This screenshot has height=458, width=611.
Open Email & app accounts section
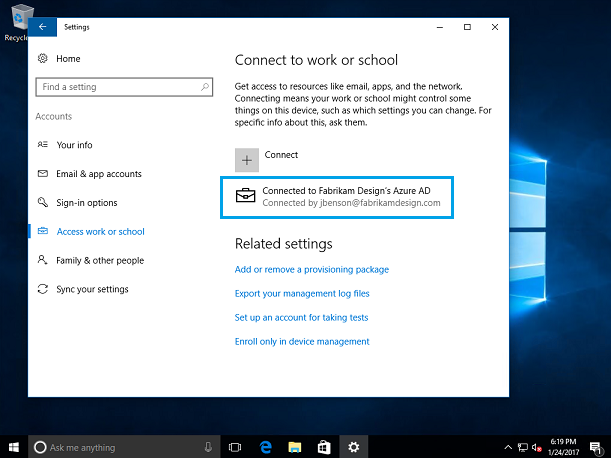(99, 174)
